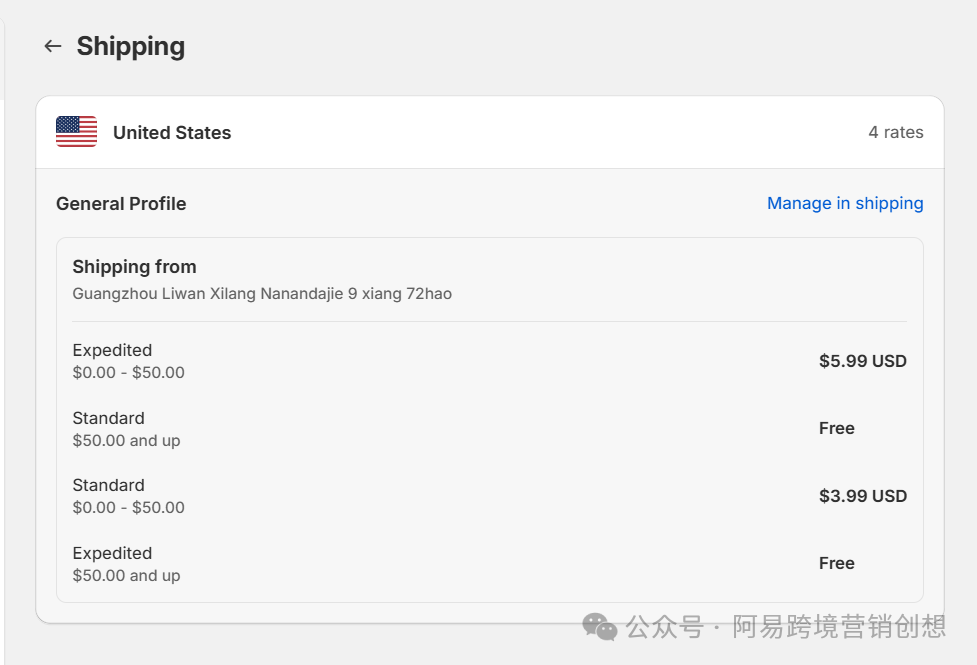Viewport: 977px width, 665px height.
Task: Click Free price on the Expedited rate
Action: tap(836, 563)
